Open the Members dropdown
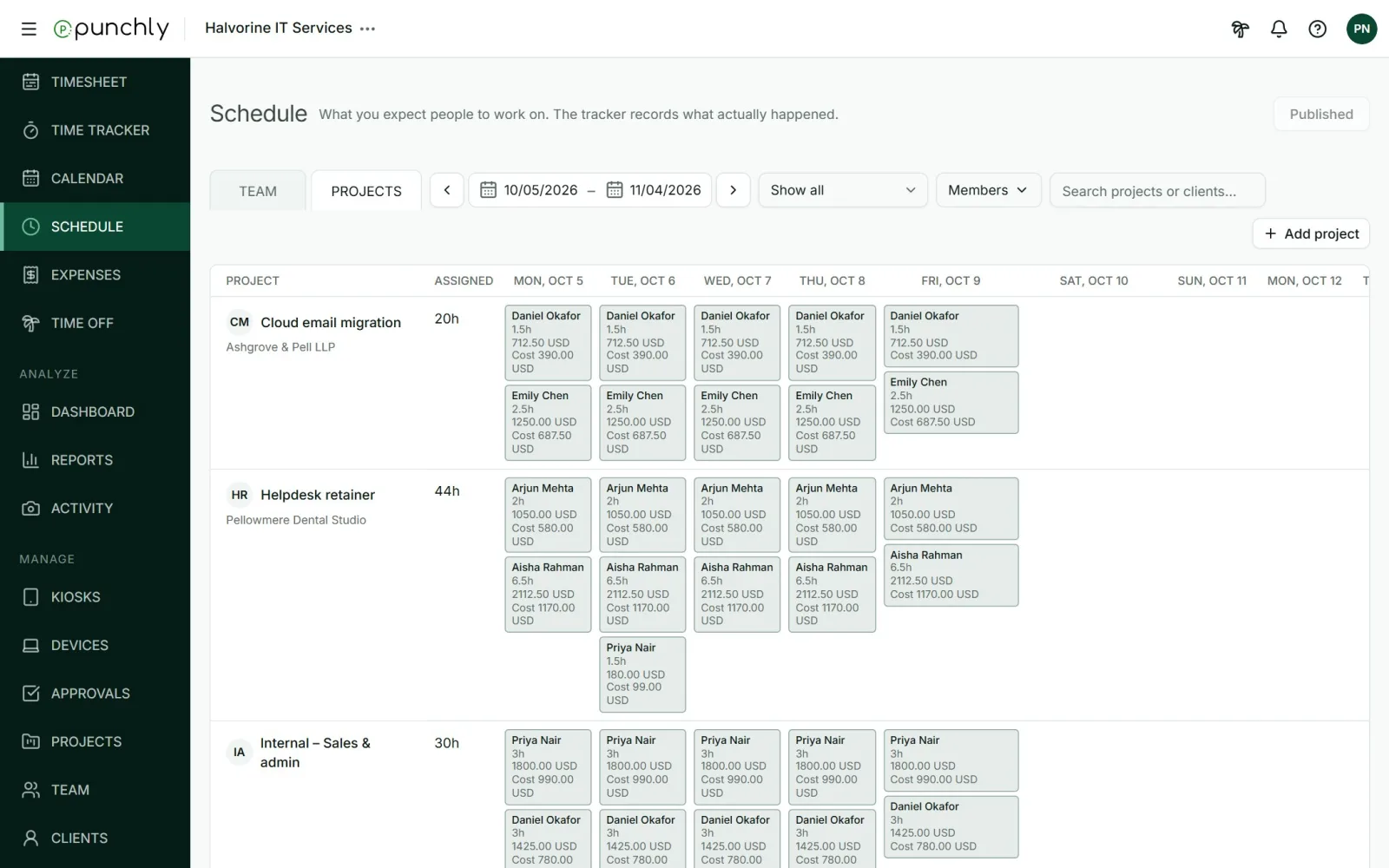The height and width of the screenshot is (868, 1389). point(988,190)
